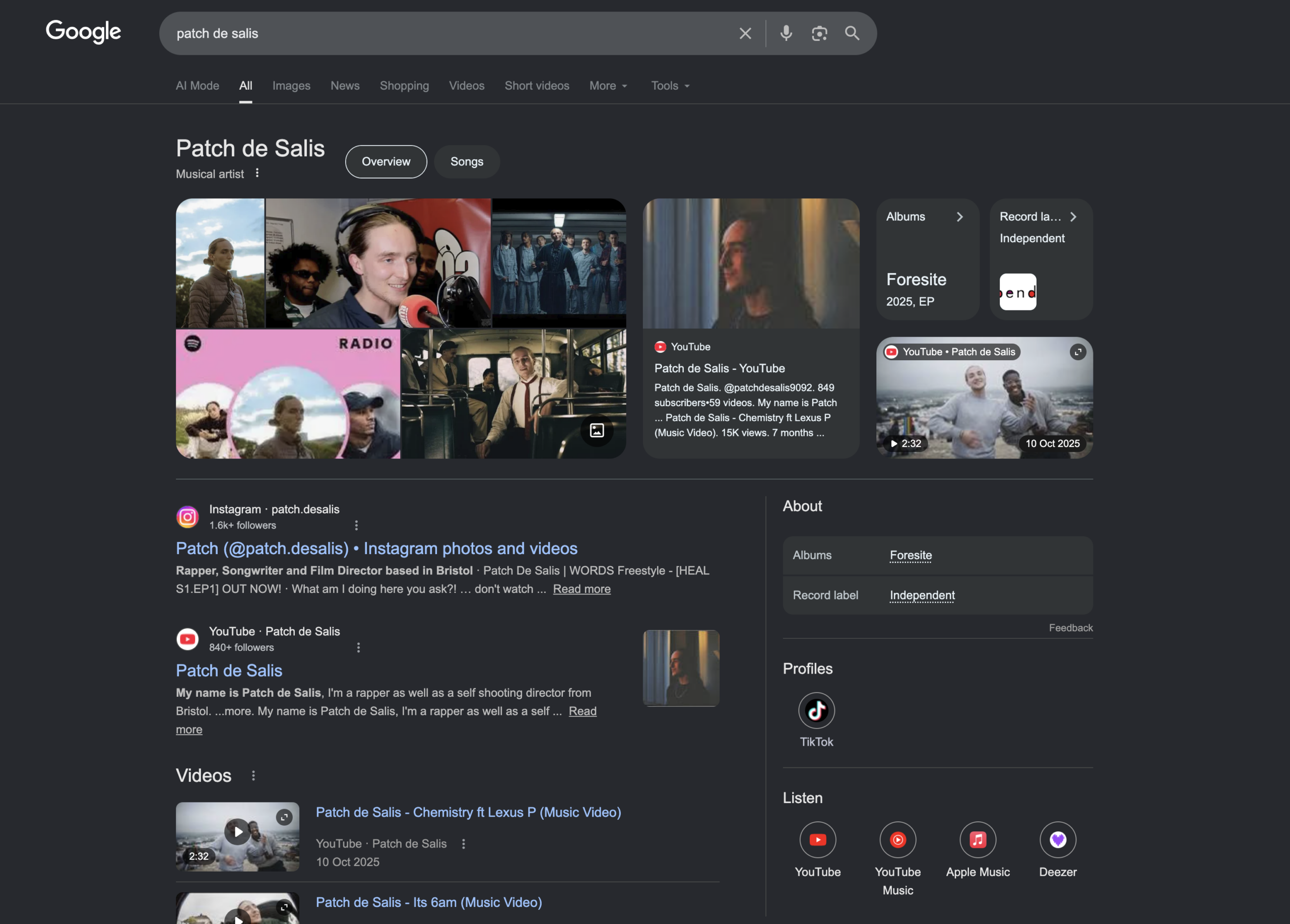
Task: Switch to AI Mode tab
Action: (198, 86)
